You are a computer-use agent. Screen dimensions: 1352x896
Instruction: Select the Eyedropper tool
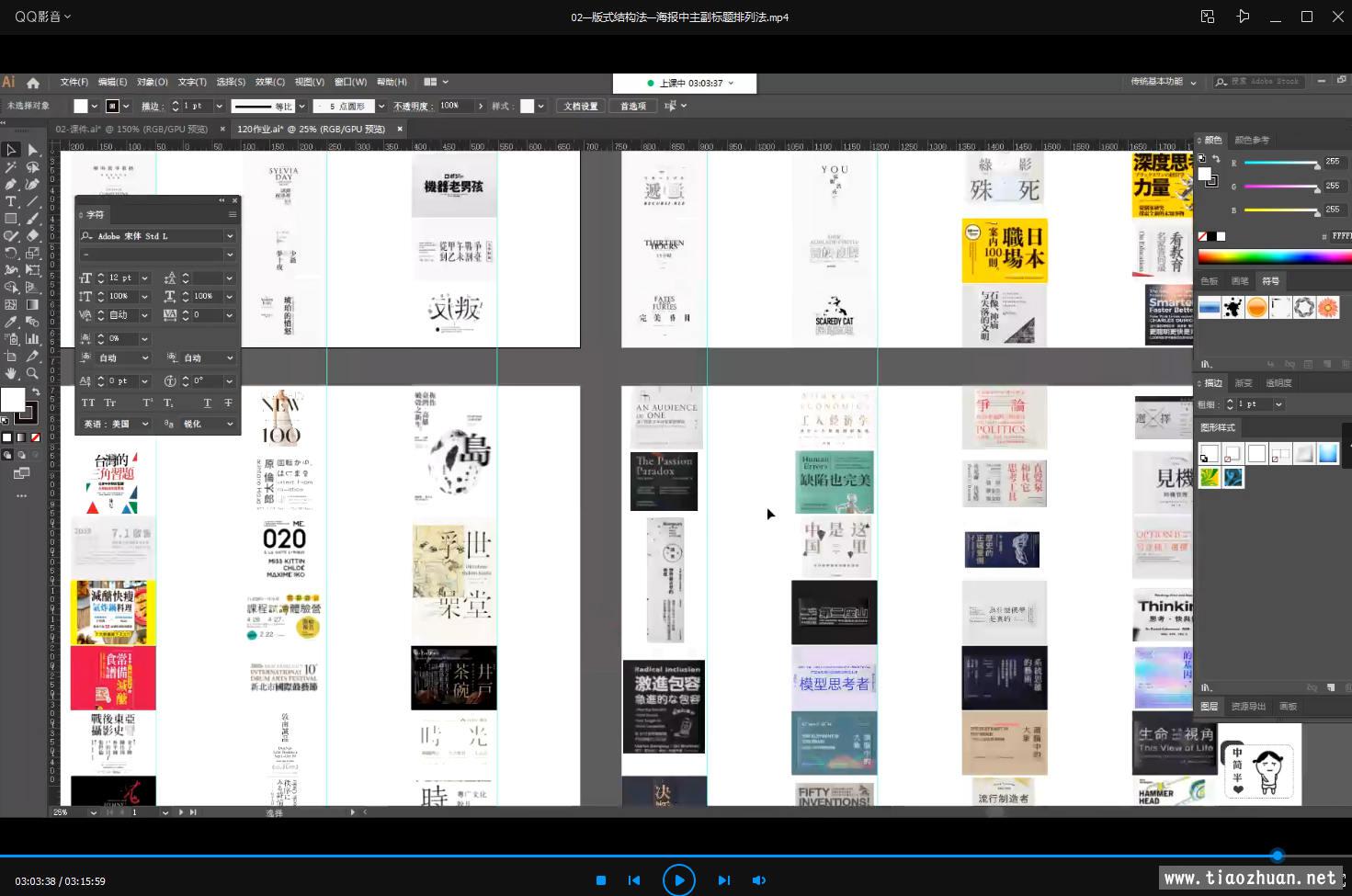click(11, 322)
